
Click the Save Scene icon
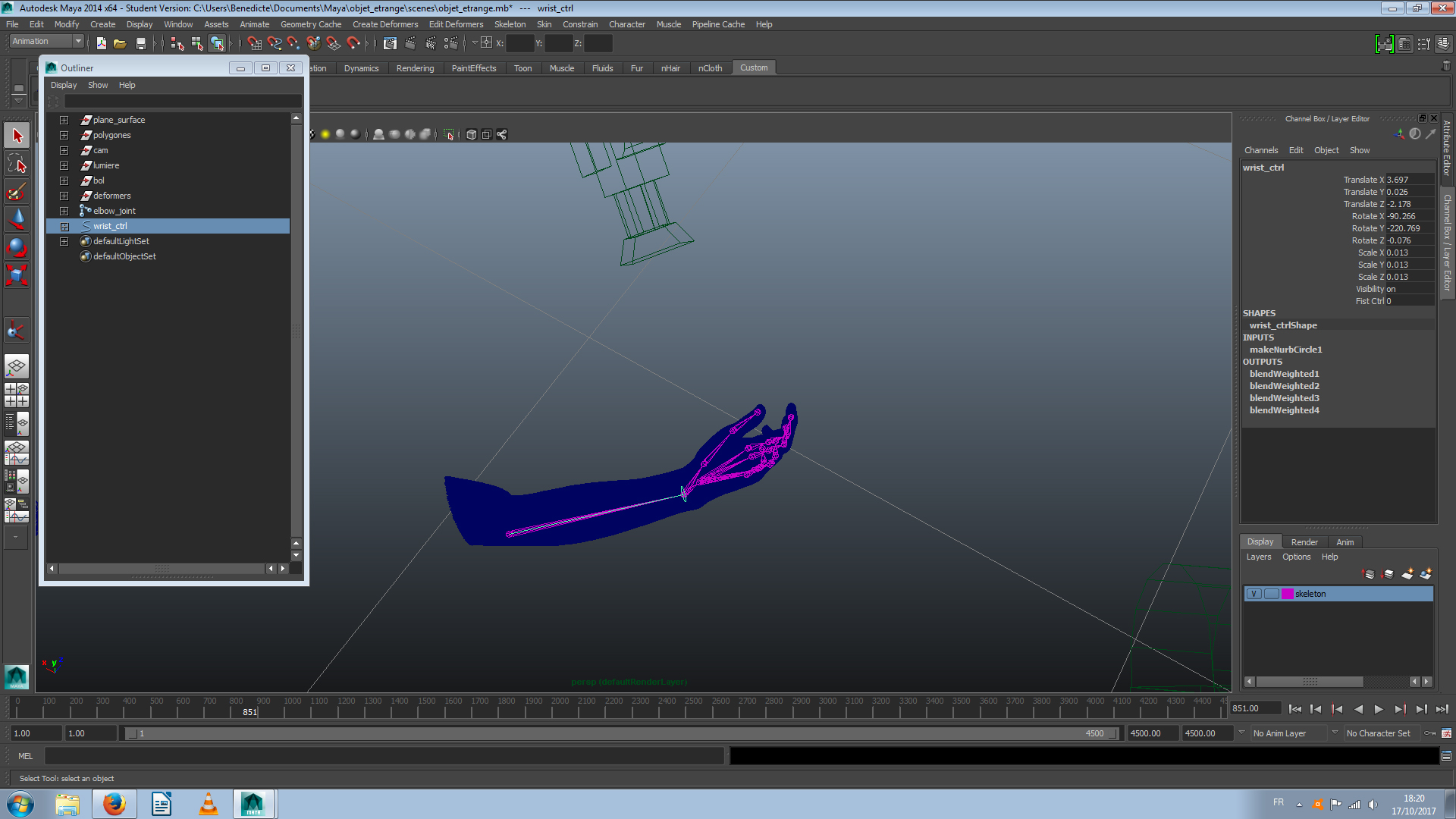tap(141, 43)
